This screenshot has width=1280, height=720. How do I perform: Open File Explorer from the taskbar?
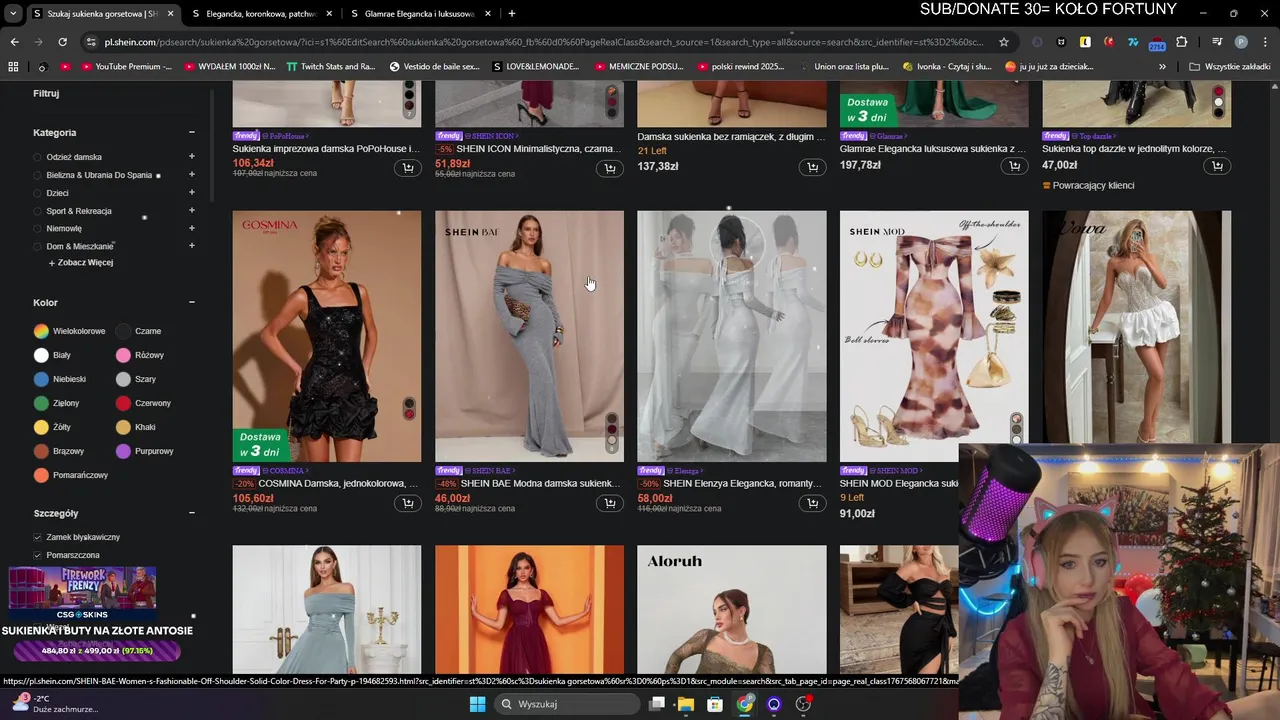(685, 704)
